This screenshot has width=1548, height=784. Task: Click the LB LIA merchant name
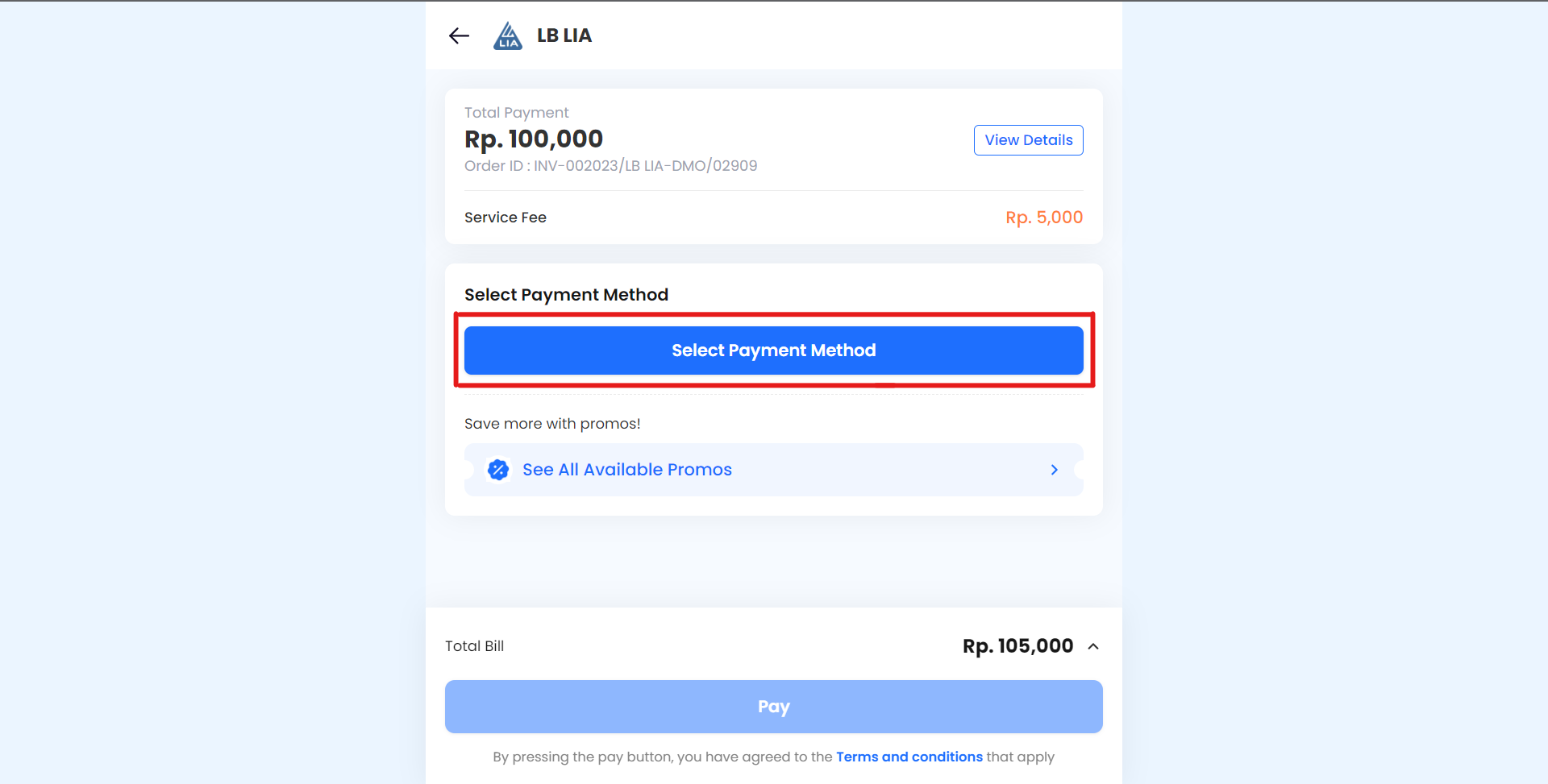tap(564, 35)
